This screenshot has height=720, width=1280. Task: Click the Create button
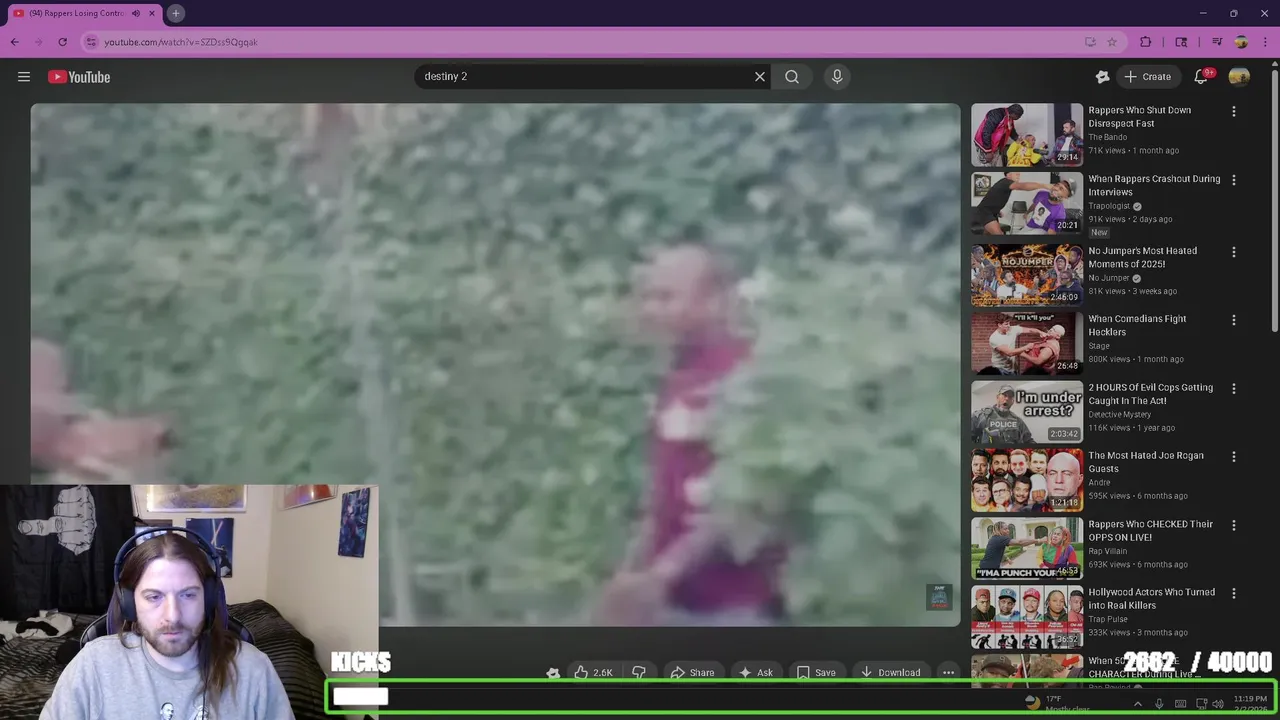(1147, 77)
